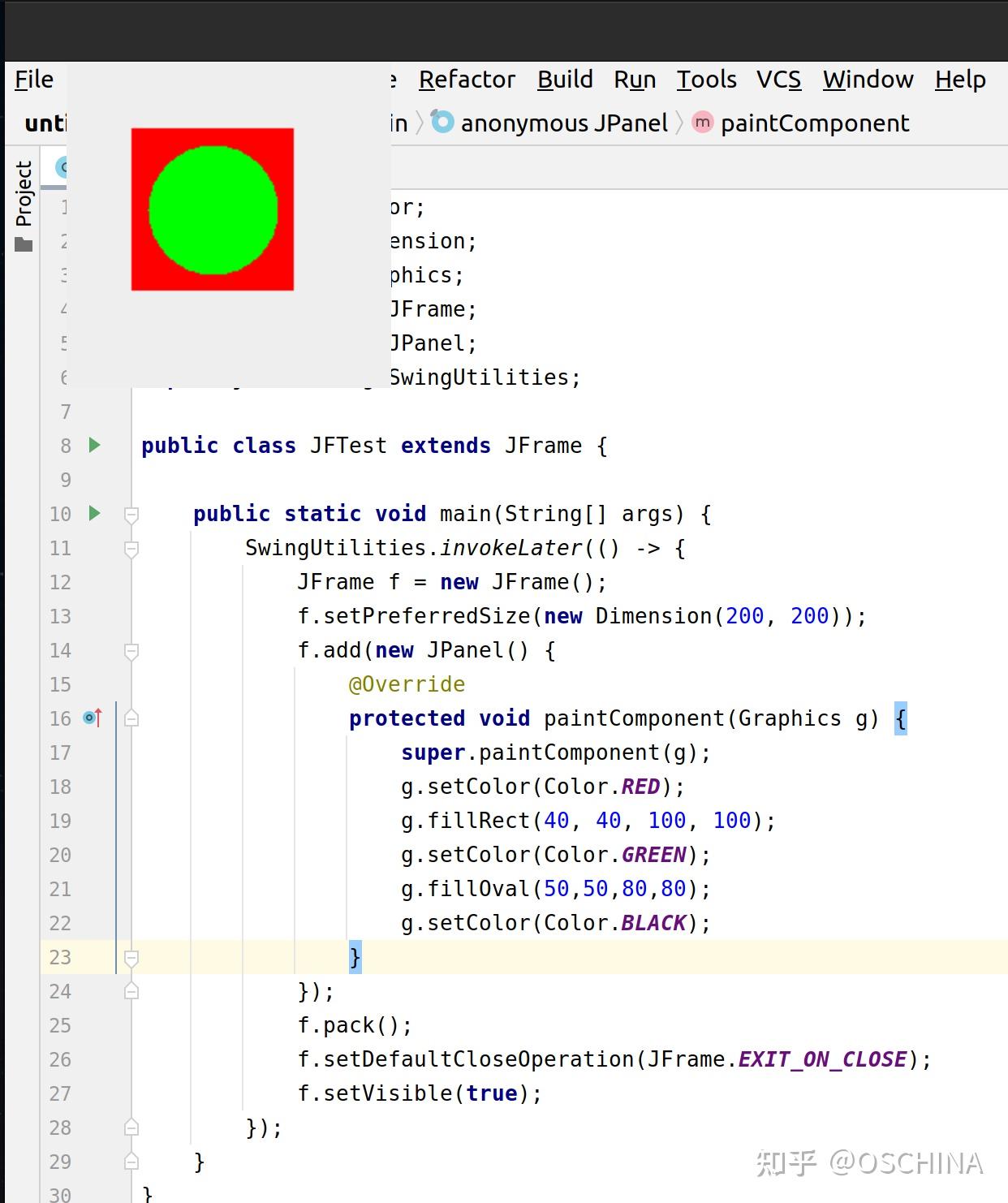Collapse the anonymous JPanel fold at line 14
This screenshot has height=1203, width=1008.
pos(131,650)
